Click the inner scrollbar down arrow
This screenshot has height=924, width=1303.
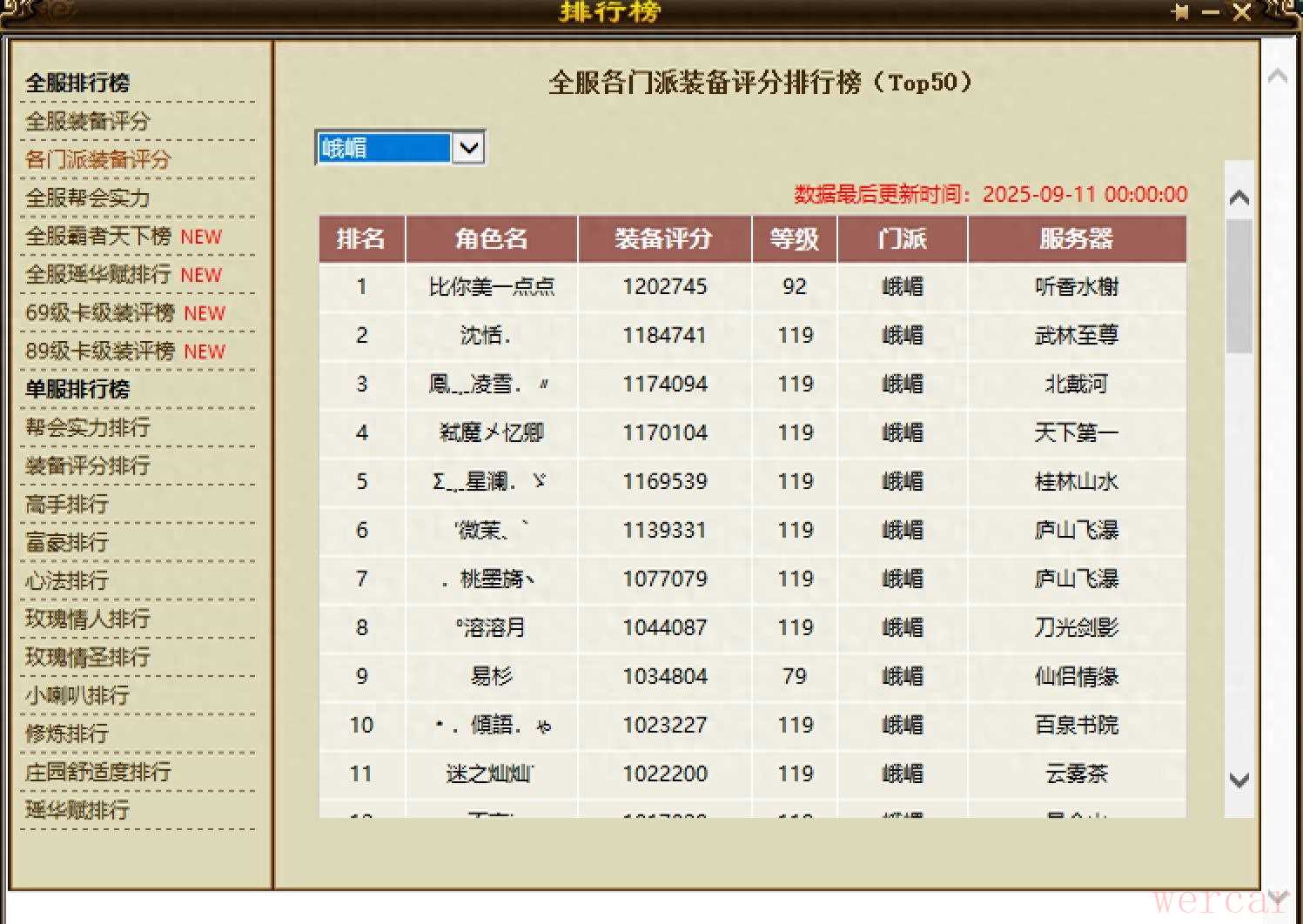click(1239, 780)
